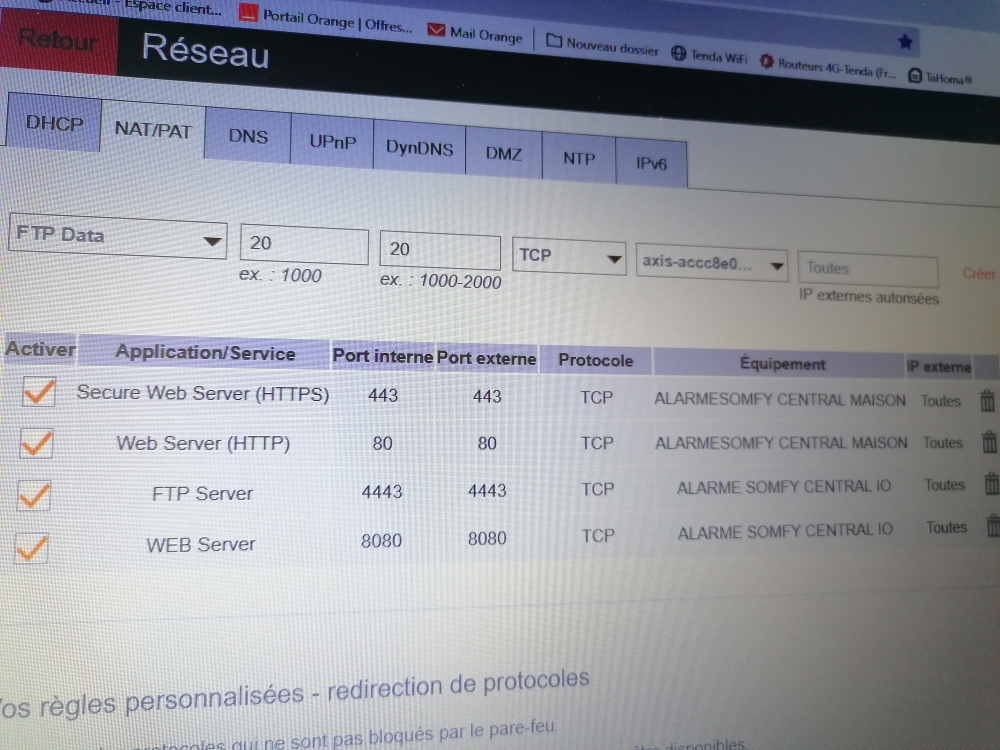Click the internal port field

pyautogui.click(x=303, y=244)
